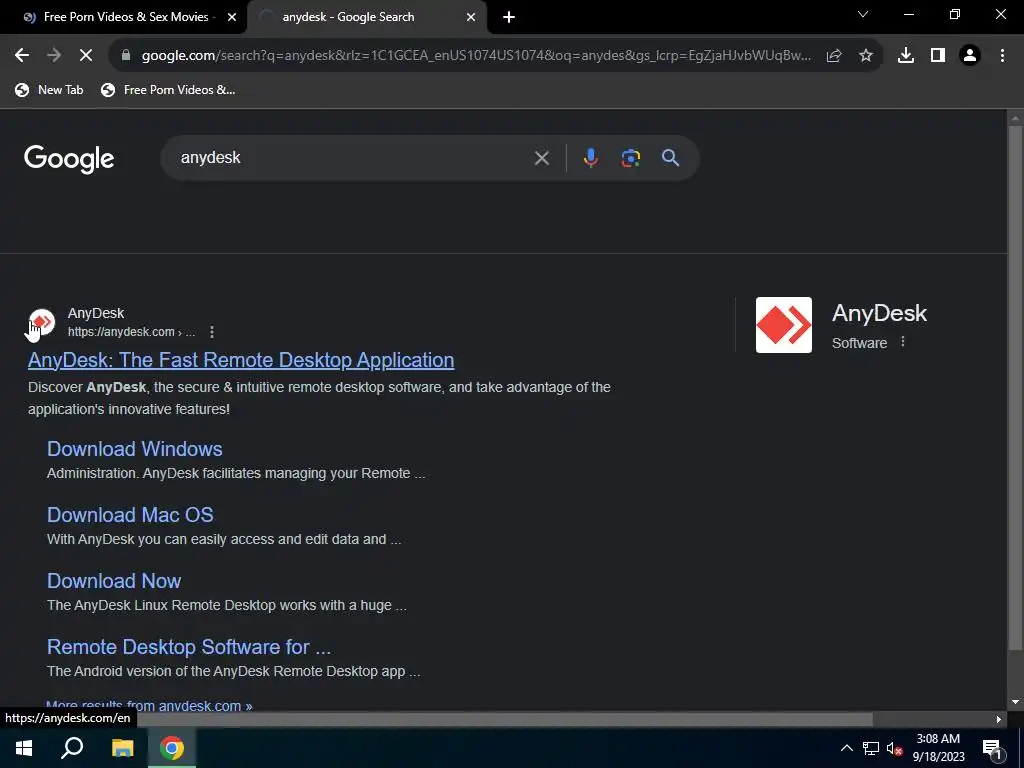Clear the search box with X
This screenshot has height=768, width=1024.
point(541,157)
